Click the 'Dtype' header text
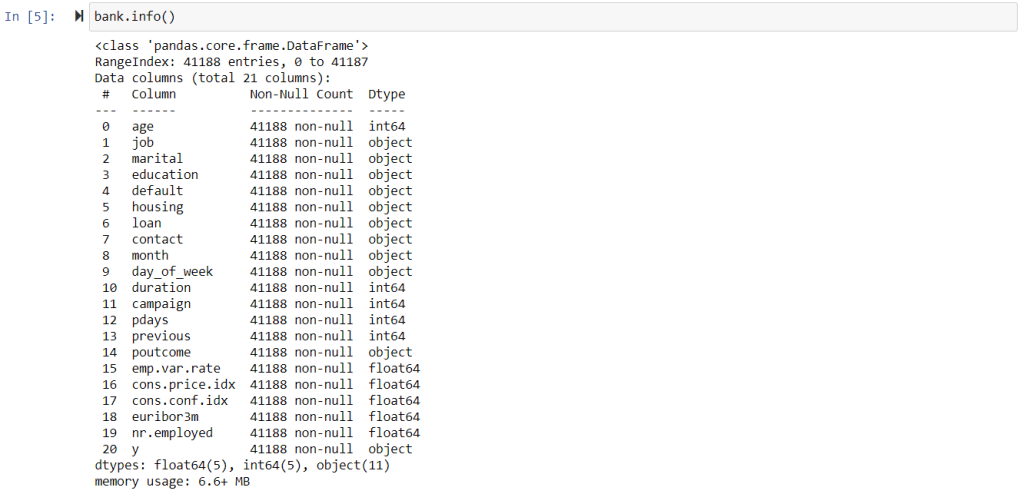1023x494 pixels. point(386,94)
